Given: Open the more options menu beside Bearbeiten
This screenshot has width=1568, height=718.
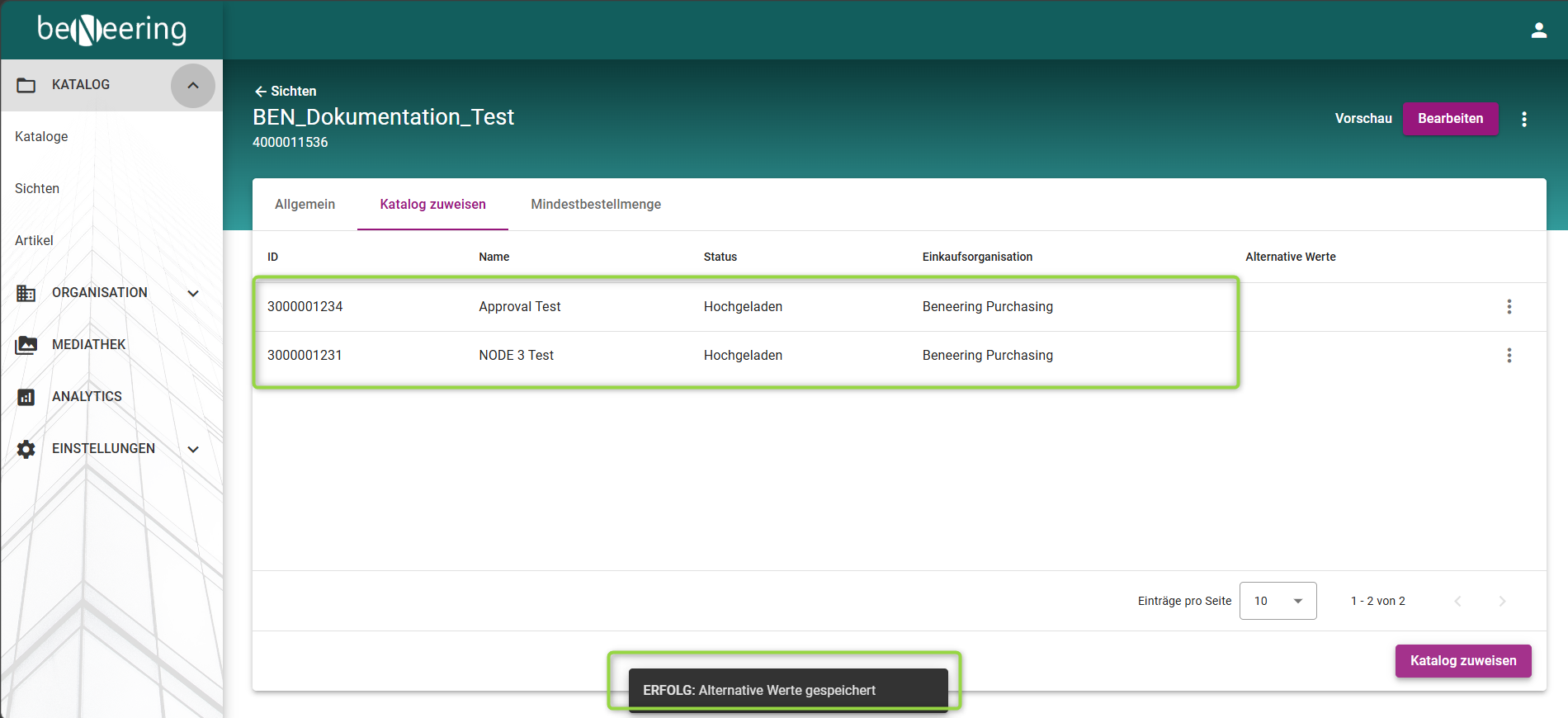Looking at the screenshot, I should point(1524,119).
